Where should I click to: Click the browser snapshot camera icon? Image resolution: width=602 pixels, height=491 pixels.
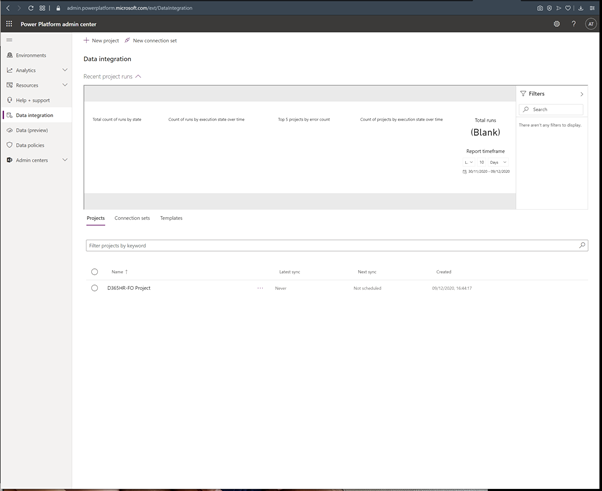540,8
